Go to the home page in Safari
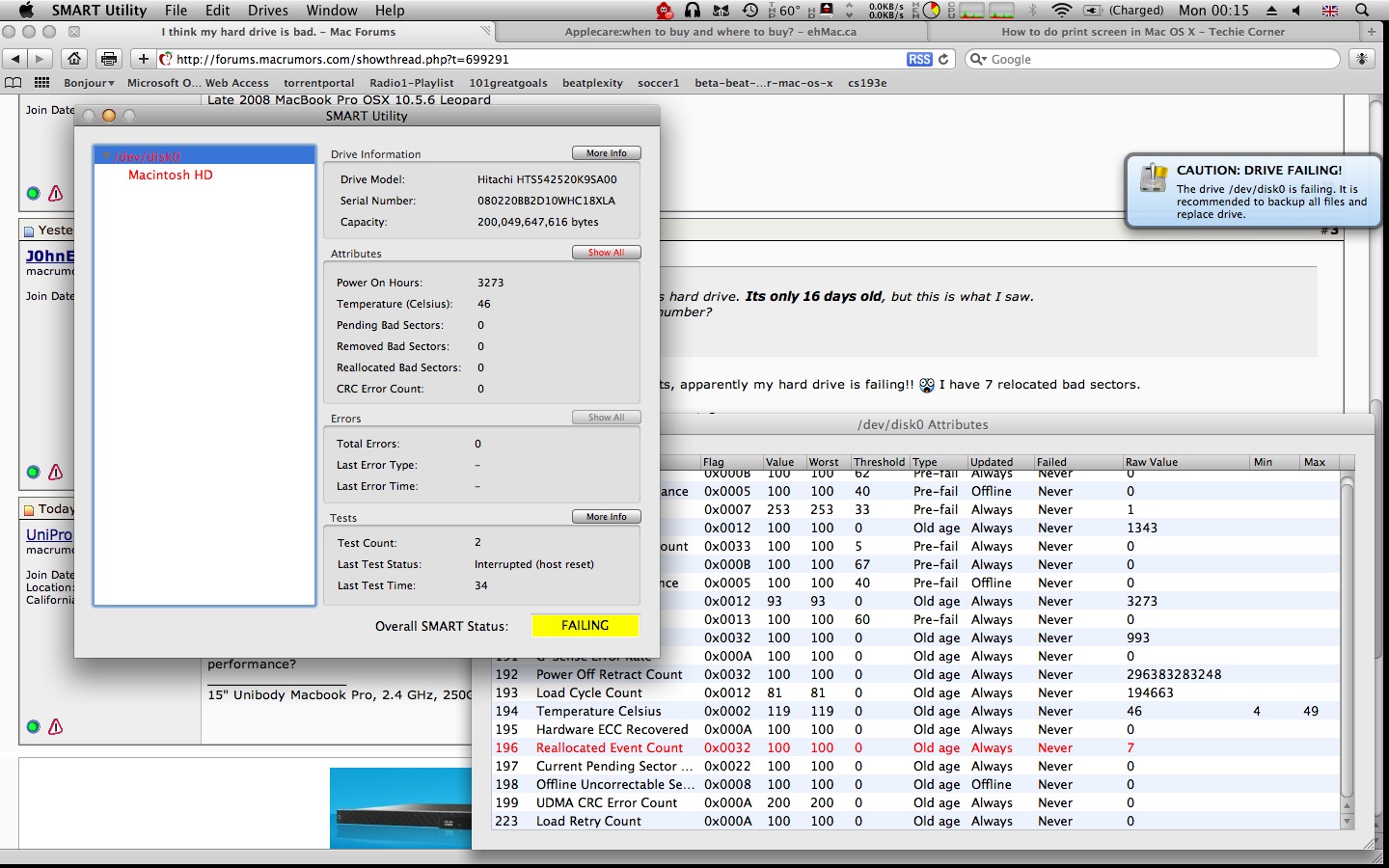This screenshot has width=1389, height=868. [74, 59]
